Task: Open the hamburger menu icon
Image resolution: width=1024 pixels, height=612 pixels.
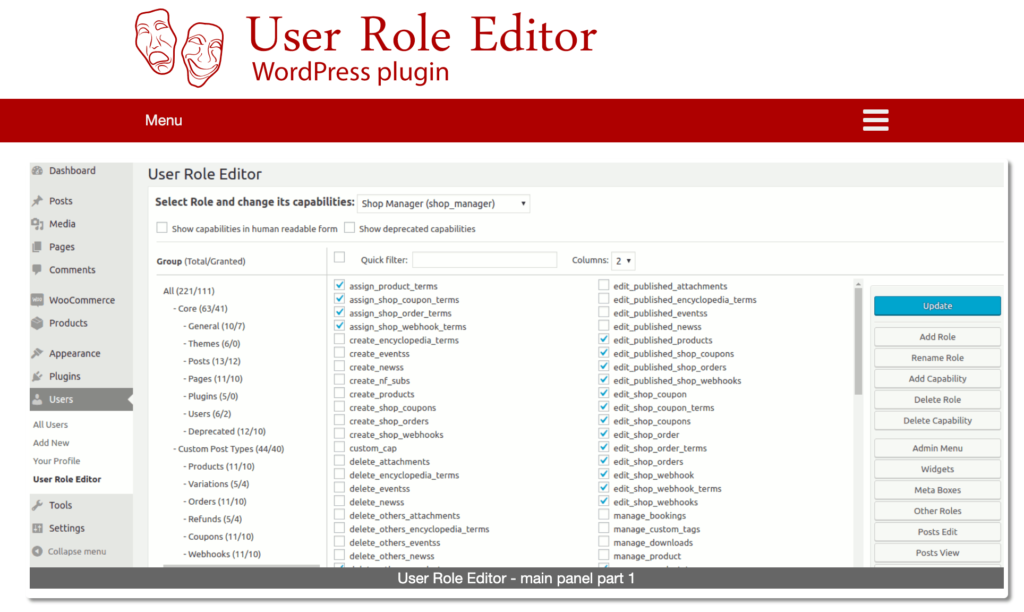Action: click(875, 120)
